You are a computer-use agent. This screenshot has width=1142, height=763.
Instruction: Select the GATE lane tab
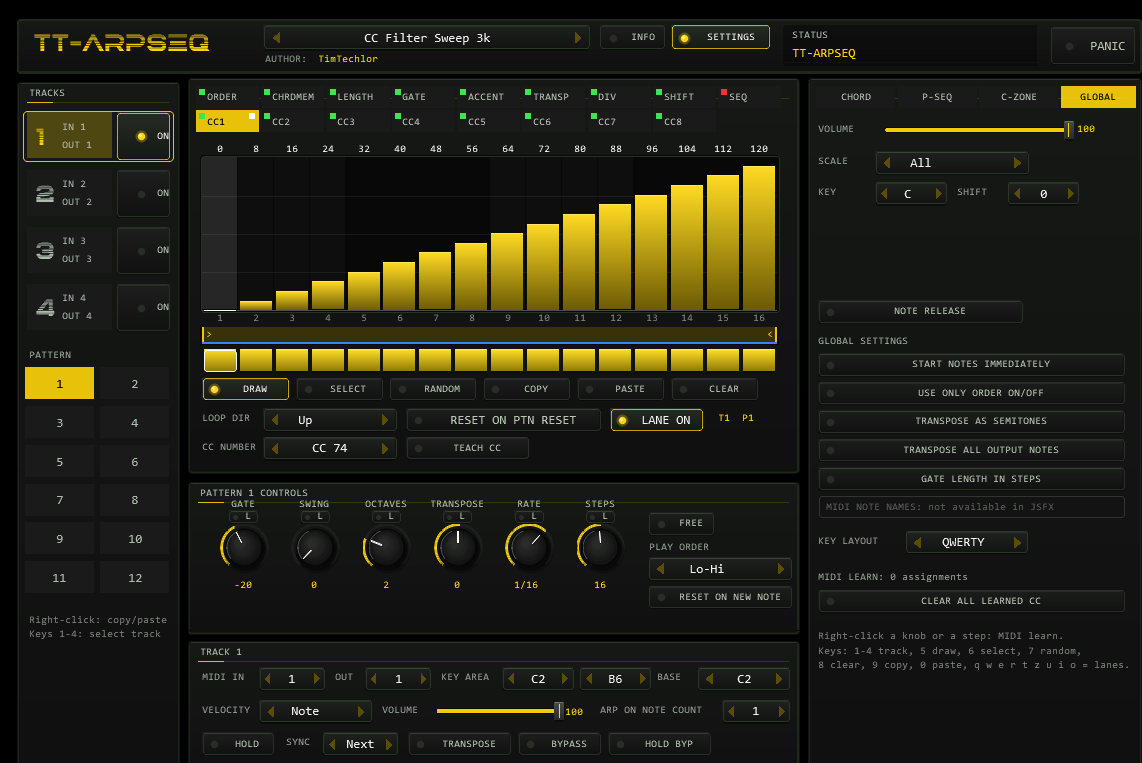(413, 96)
